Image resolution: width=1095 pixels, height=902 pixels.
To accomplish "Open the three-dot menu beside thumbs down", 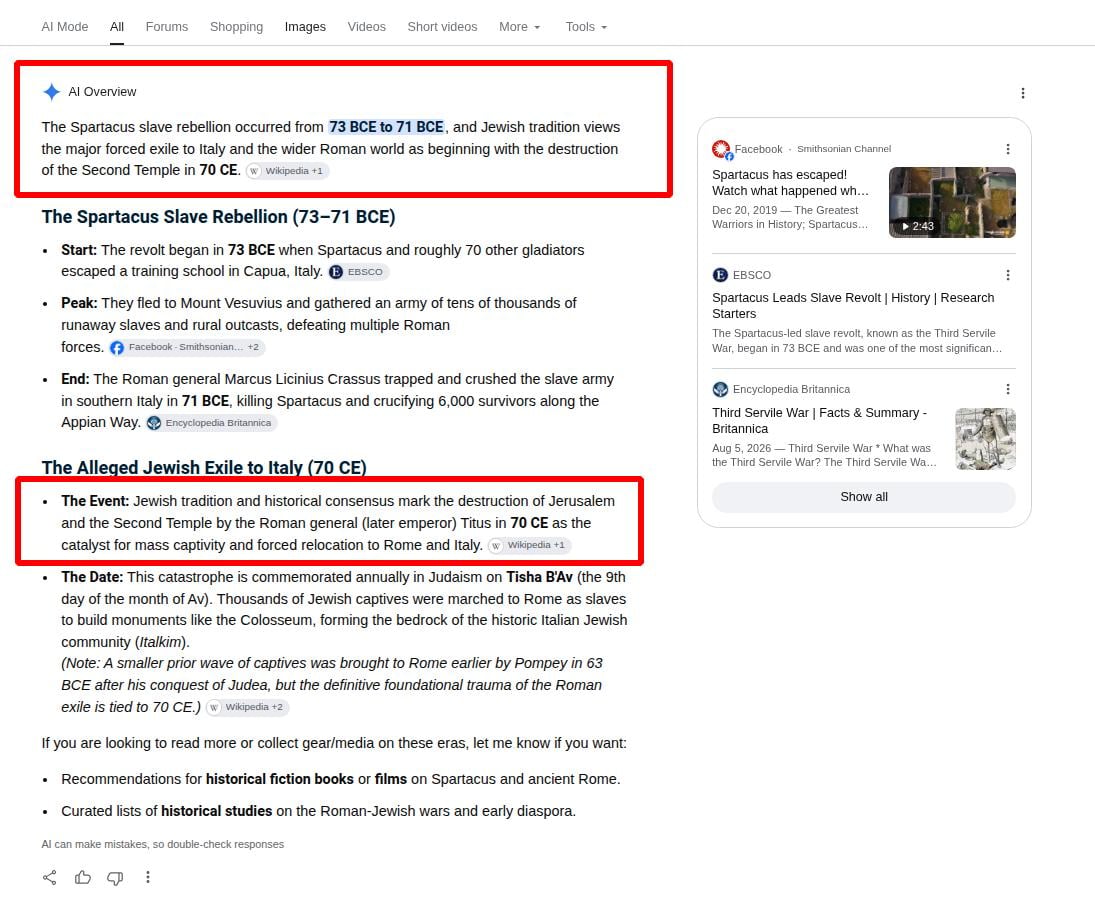I will pyautogui.click(x=147, y=878).
